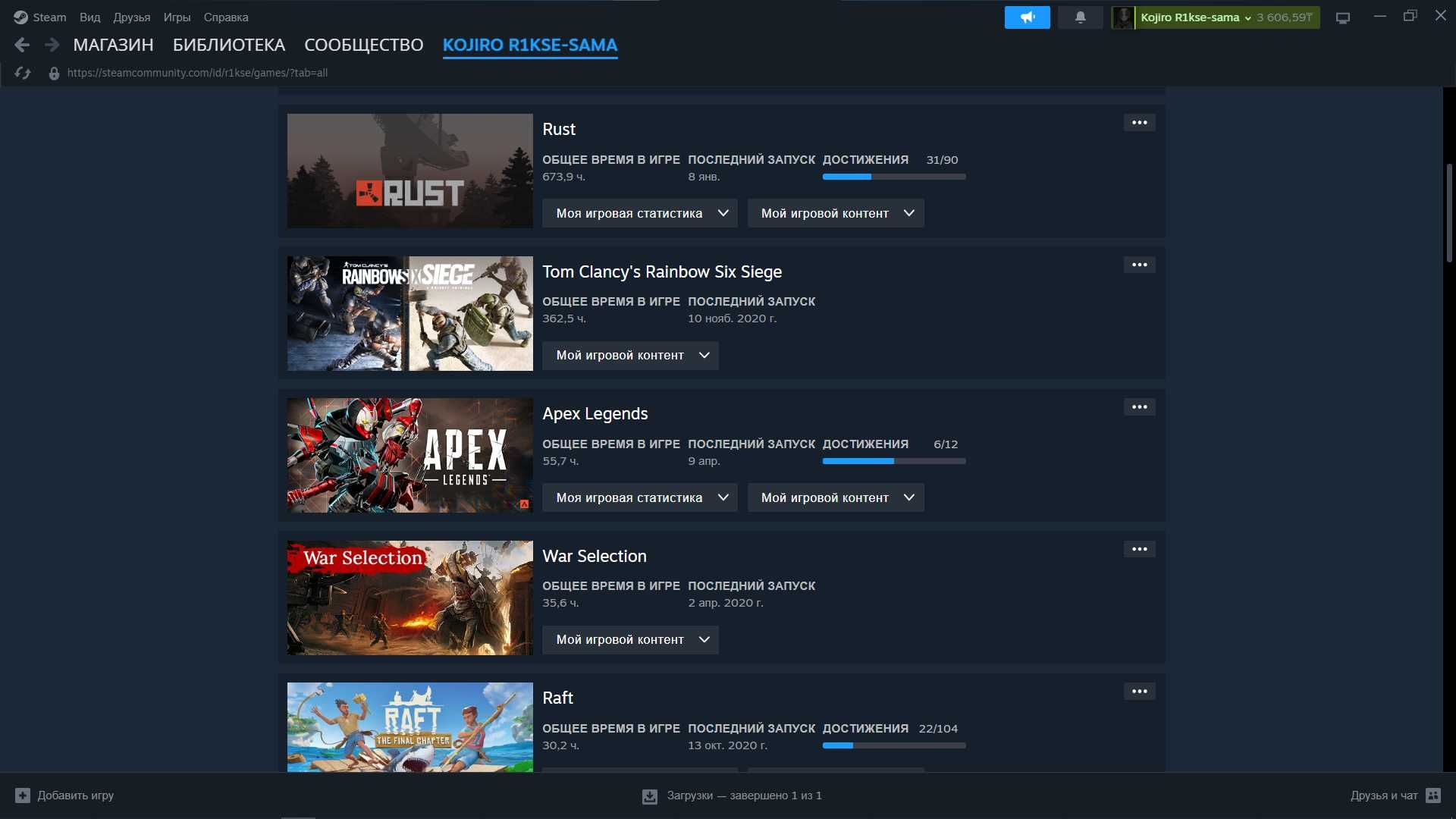Screen dimensions: 1456x819
Task: Open Загрузки downloads status
Action: coord(732,796)
